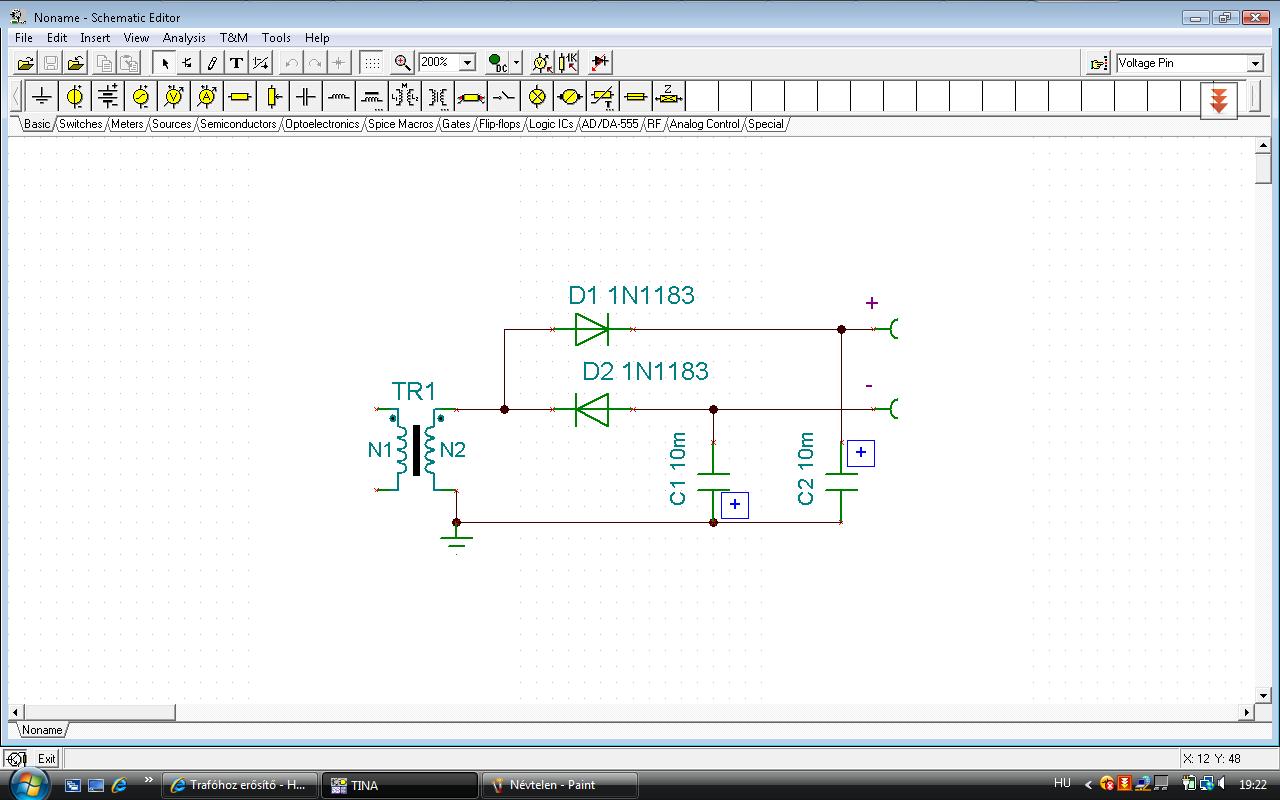The width and height of the screenshot is (1280, 800).
Task: Click the fault/diode test toolbar icon
Action: click(600, 63)
